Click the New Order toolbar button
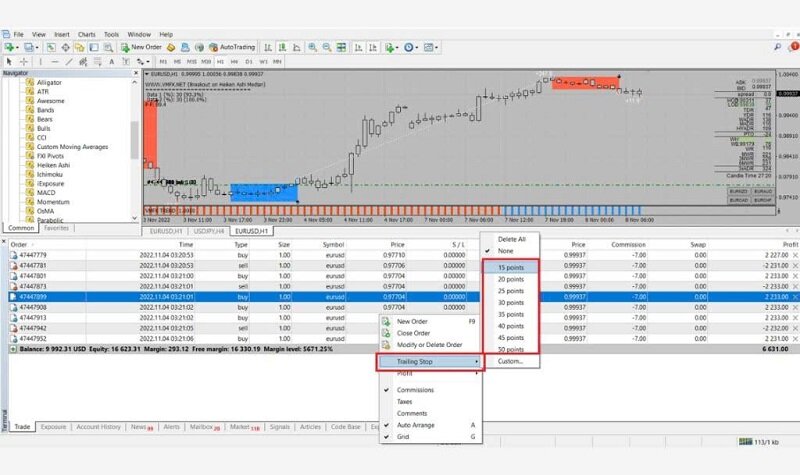The width and height of the screenshot is (800, 475). (141, 47)
